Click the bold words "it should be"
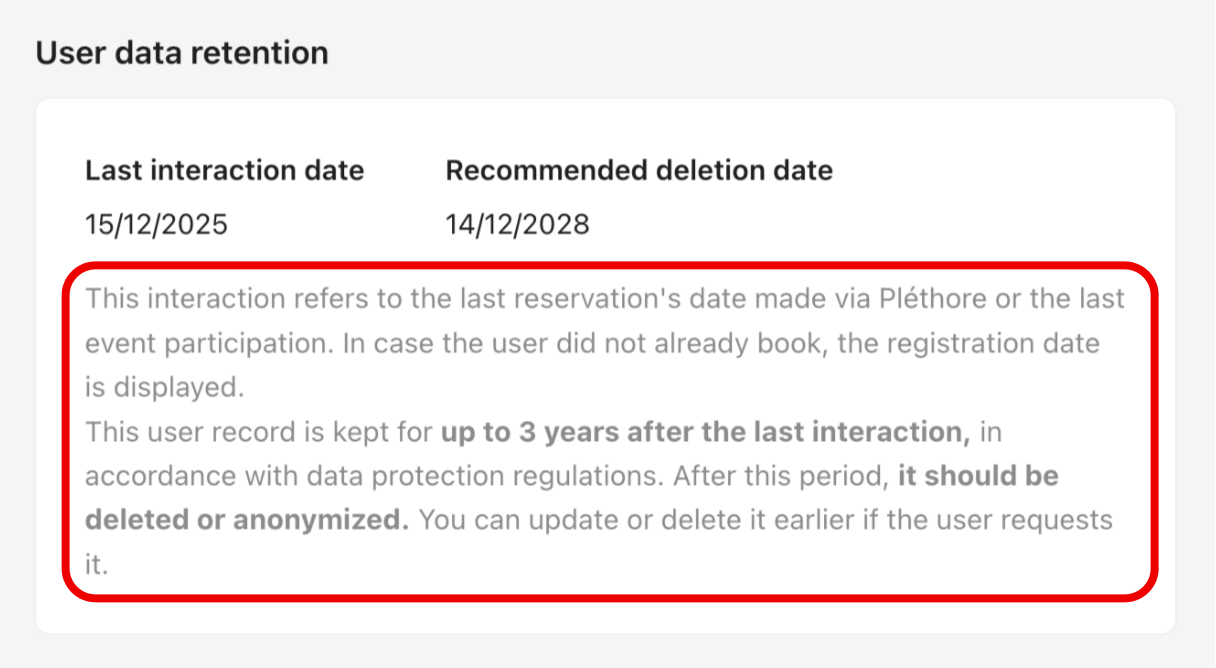 (x=978, y=477)
